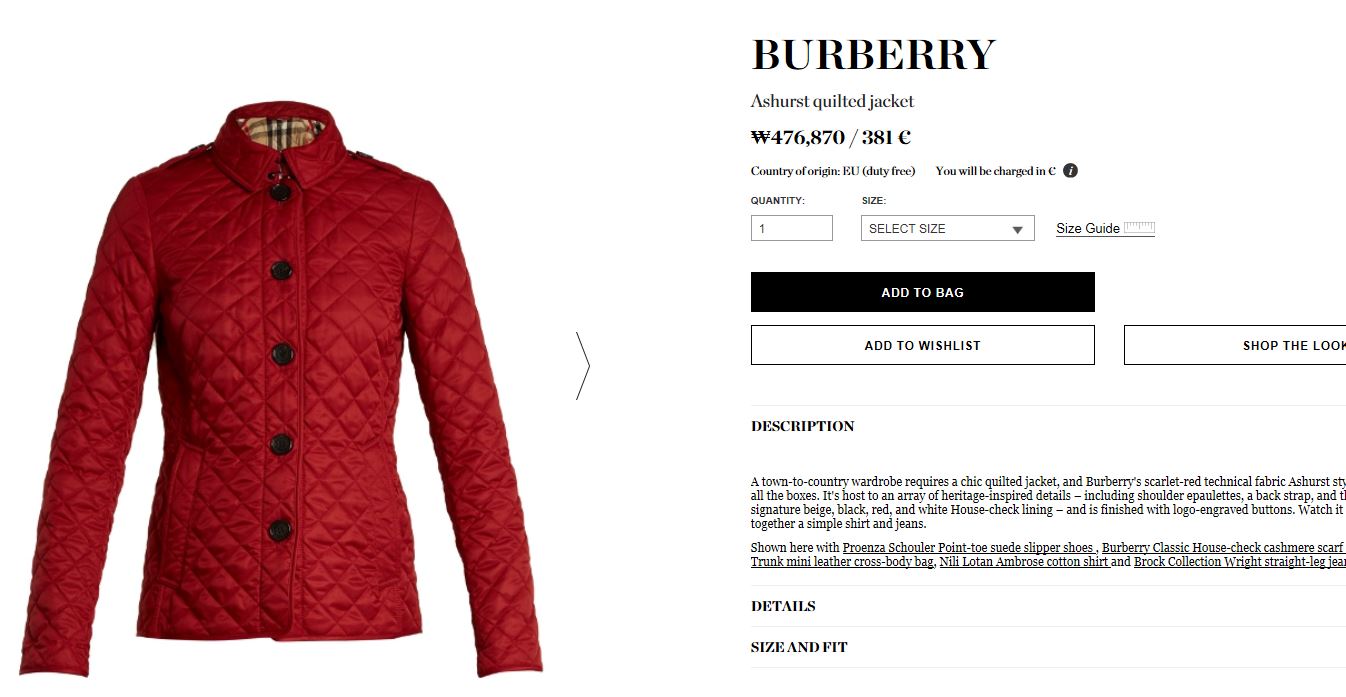The height and width of the screenshot is (697, 1346).
Task: Show the next product image arrow
Action: click(x=583, y=365)
